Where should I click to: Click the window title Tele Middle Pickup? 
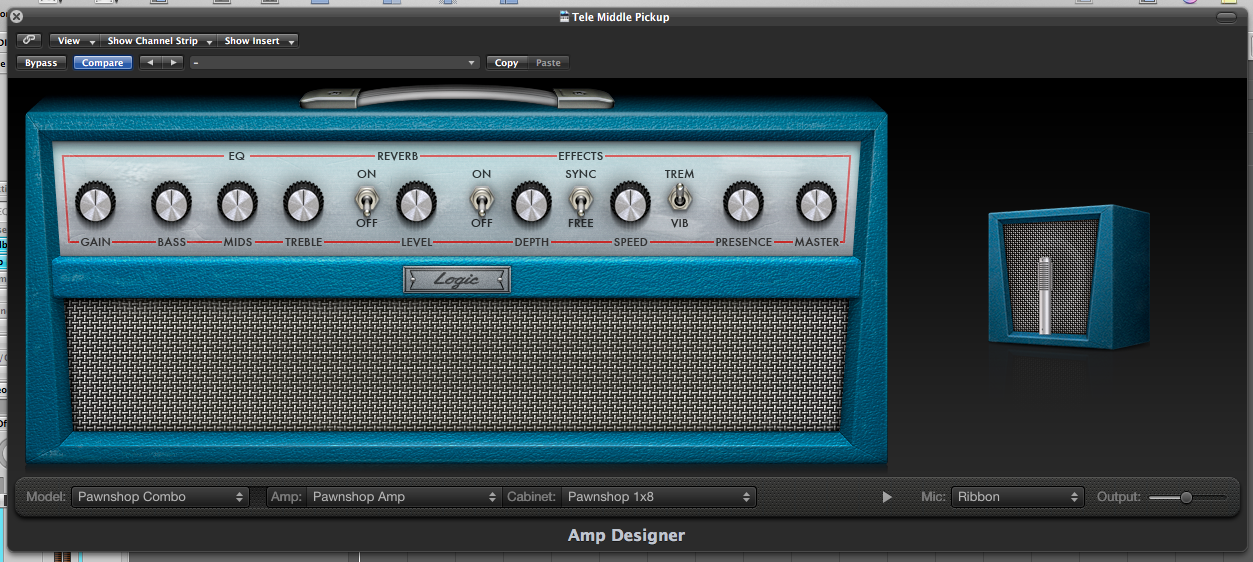(x=621, y=17)
